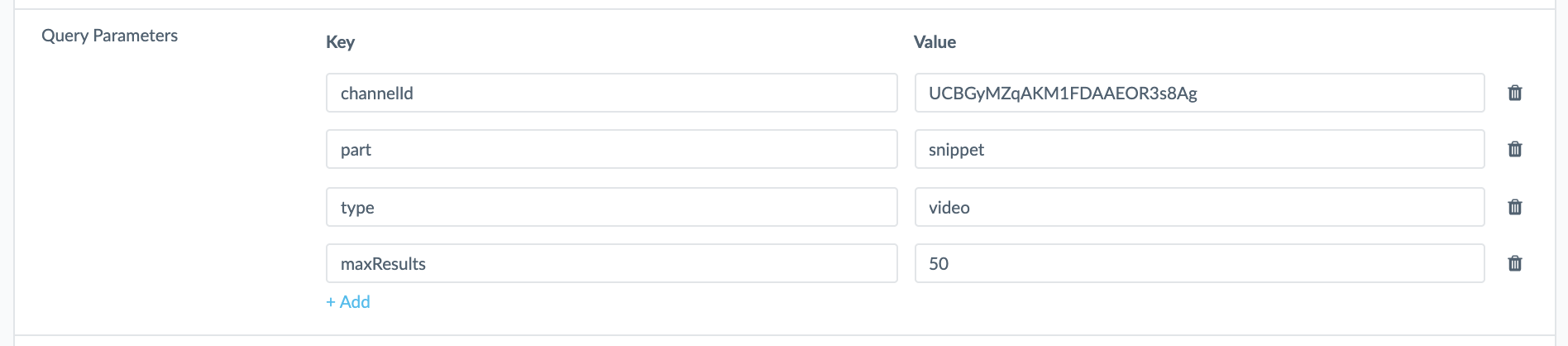Click trash icon beside the video value
Viewport: 1568px width, 346px height.
click(x=1515, y=207)
